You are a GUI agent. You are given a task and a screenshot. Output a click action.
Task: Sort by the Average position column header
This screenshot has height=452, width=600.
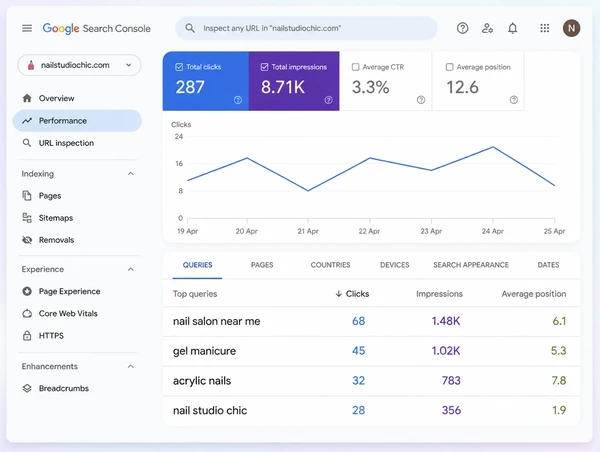(534, 294)
